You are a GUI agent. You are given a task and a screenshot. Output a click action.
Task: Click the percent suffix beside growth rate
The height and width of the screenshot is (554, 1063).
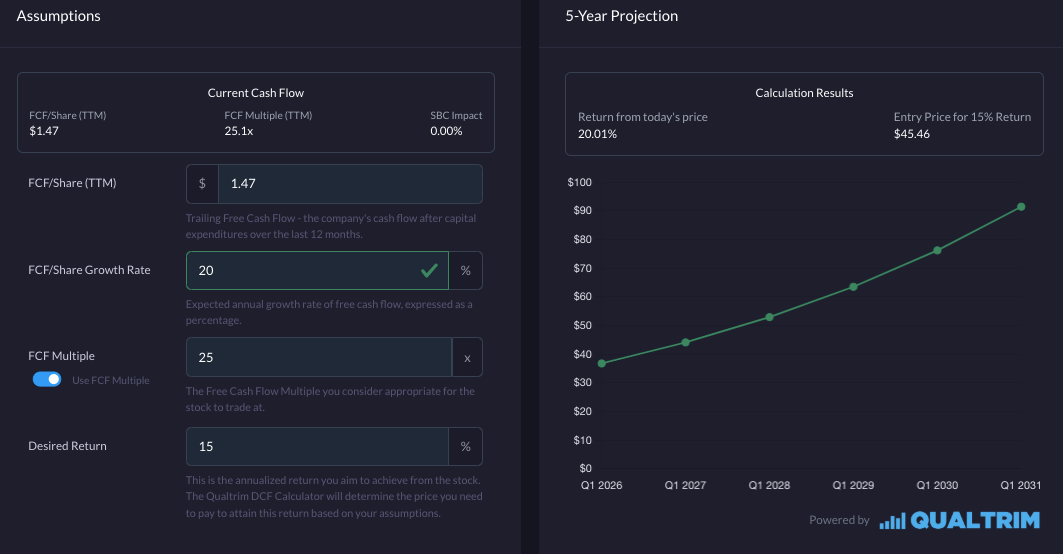(466, 270)
